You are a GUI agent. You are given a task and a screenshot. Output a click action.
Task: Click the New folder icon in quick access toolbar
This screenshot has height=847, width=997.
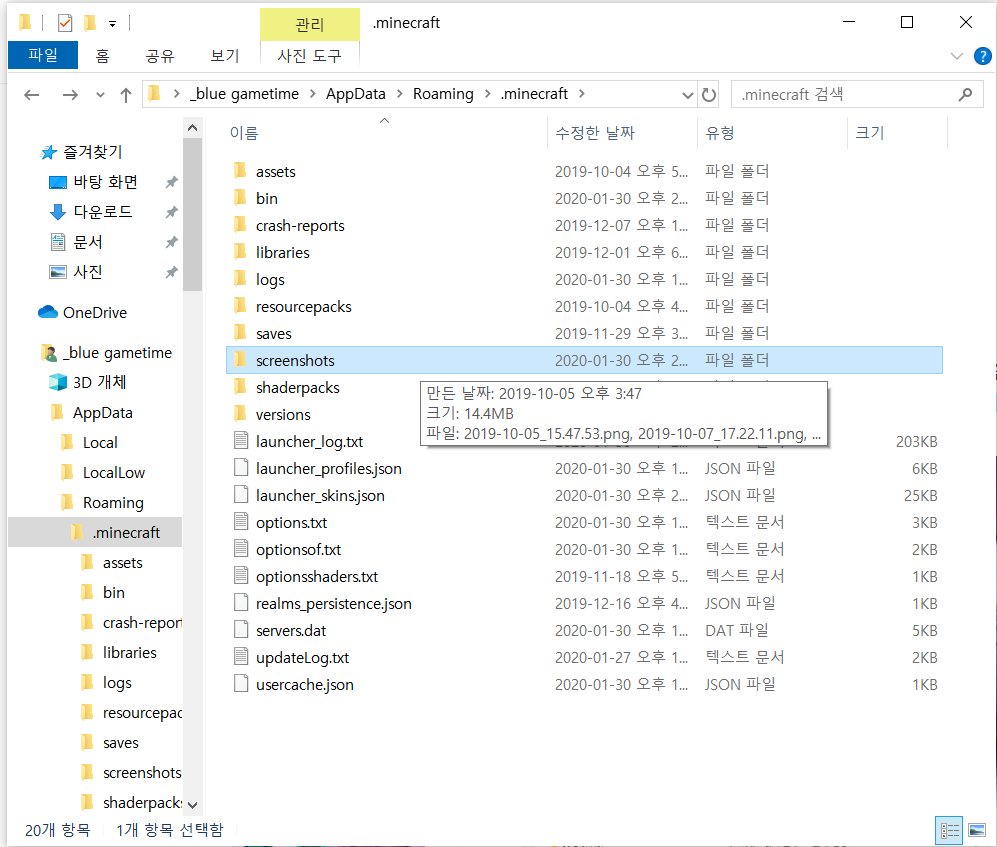click(x=90, y=24)
